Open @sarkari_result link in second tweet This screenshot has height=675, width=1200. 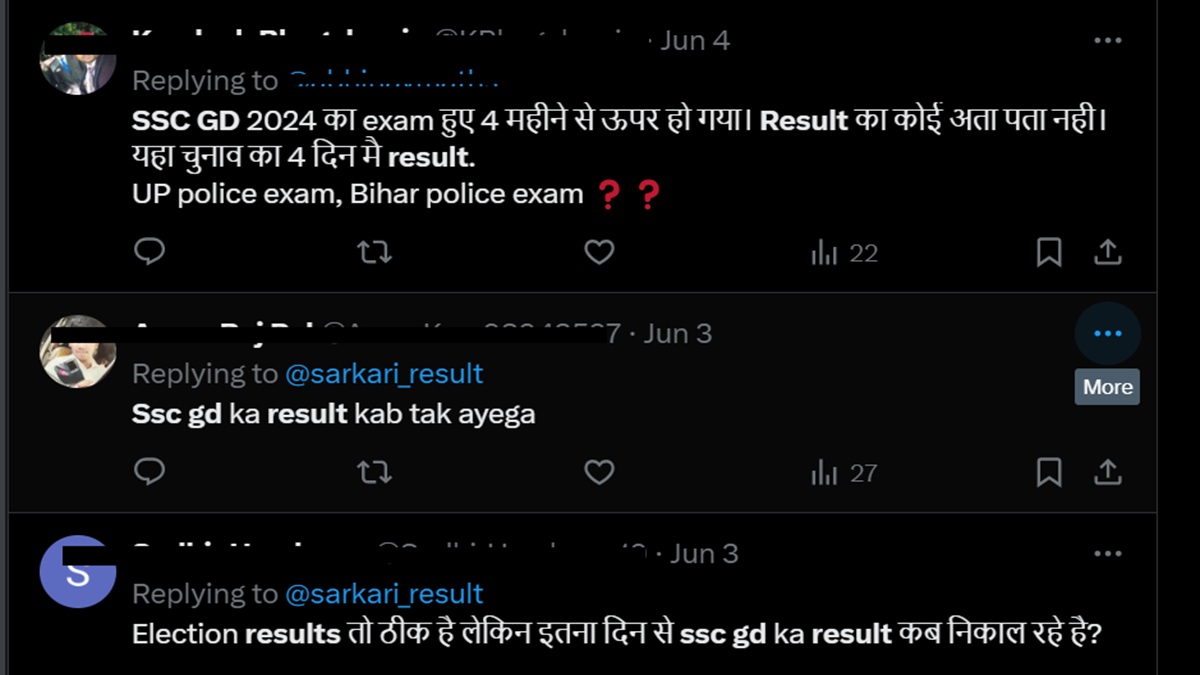[384, 374]
